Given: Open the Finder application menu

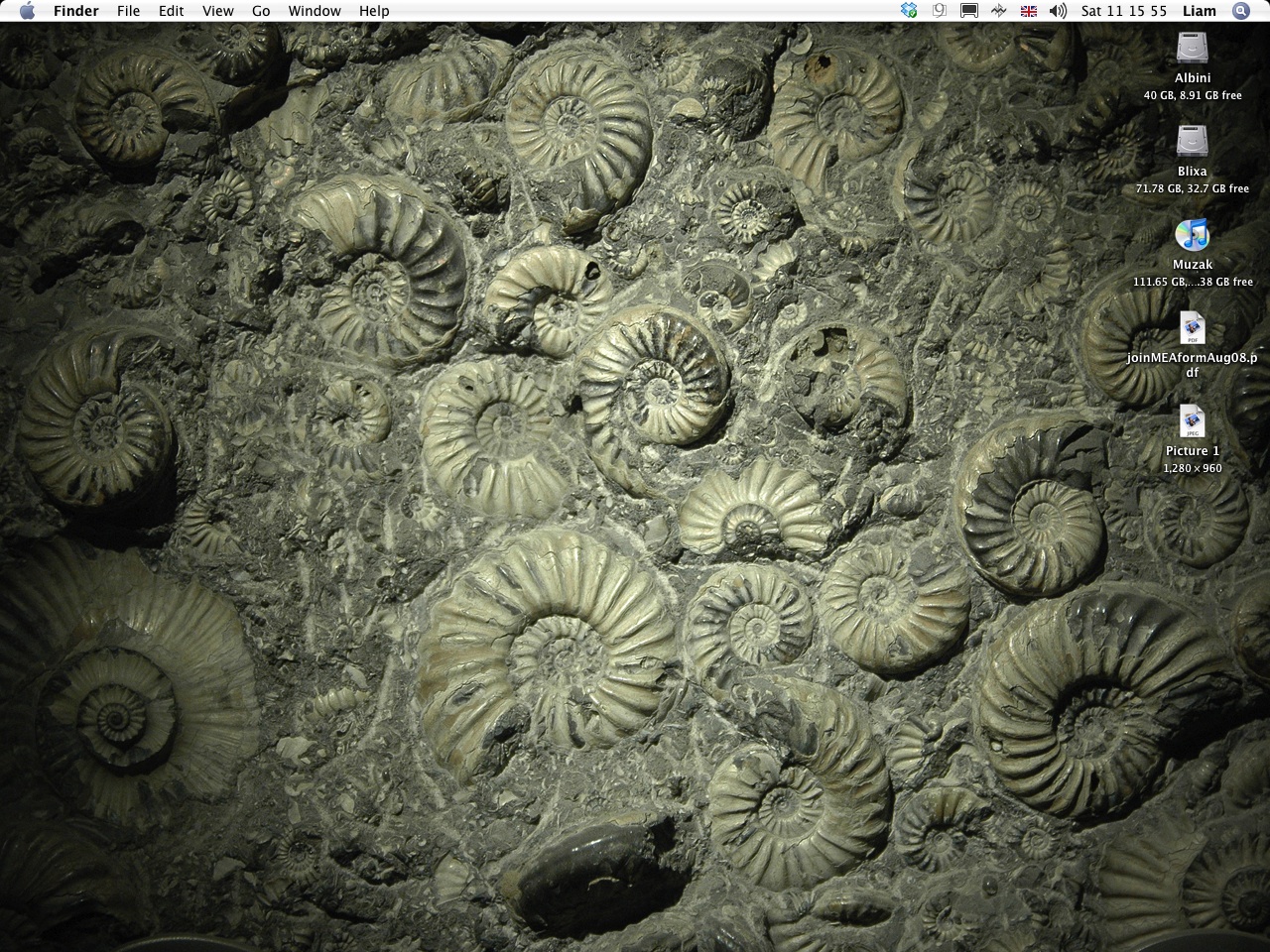Looking at the screenshot, I should pyautogui.click(x=75, y=11).
